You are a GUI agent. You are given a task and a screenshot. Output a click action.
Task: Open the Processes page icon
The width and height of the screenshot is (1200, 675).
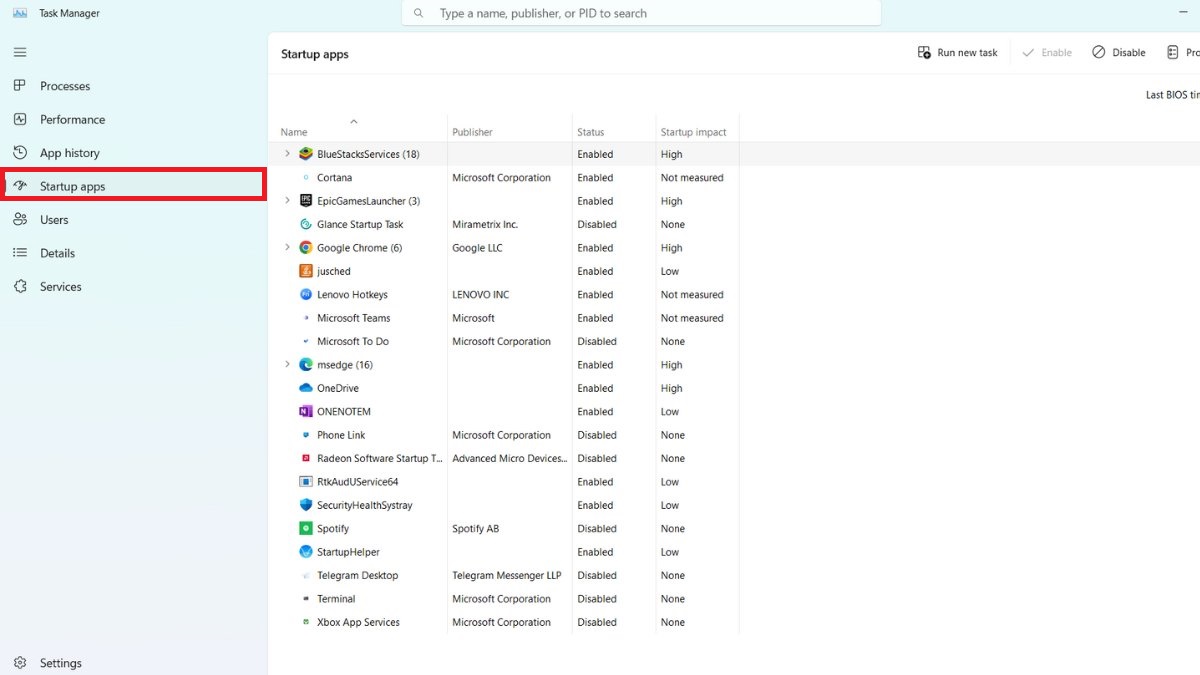pos(20,86)
